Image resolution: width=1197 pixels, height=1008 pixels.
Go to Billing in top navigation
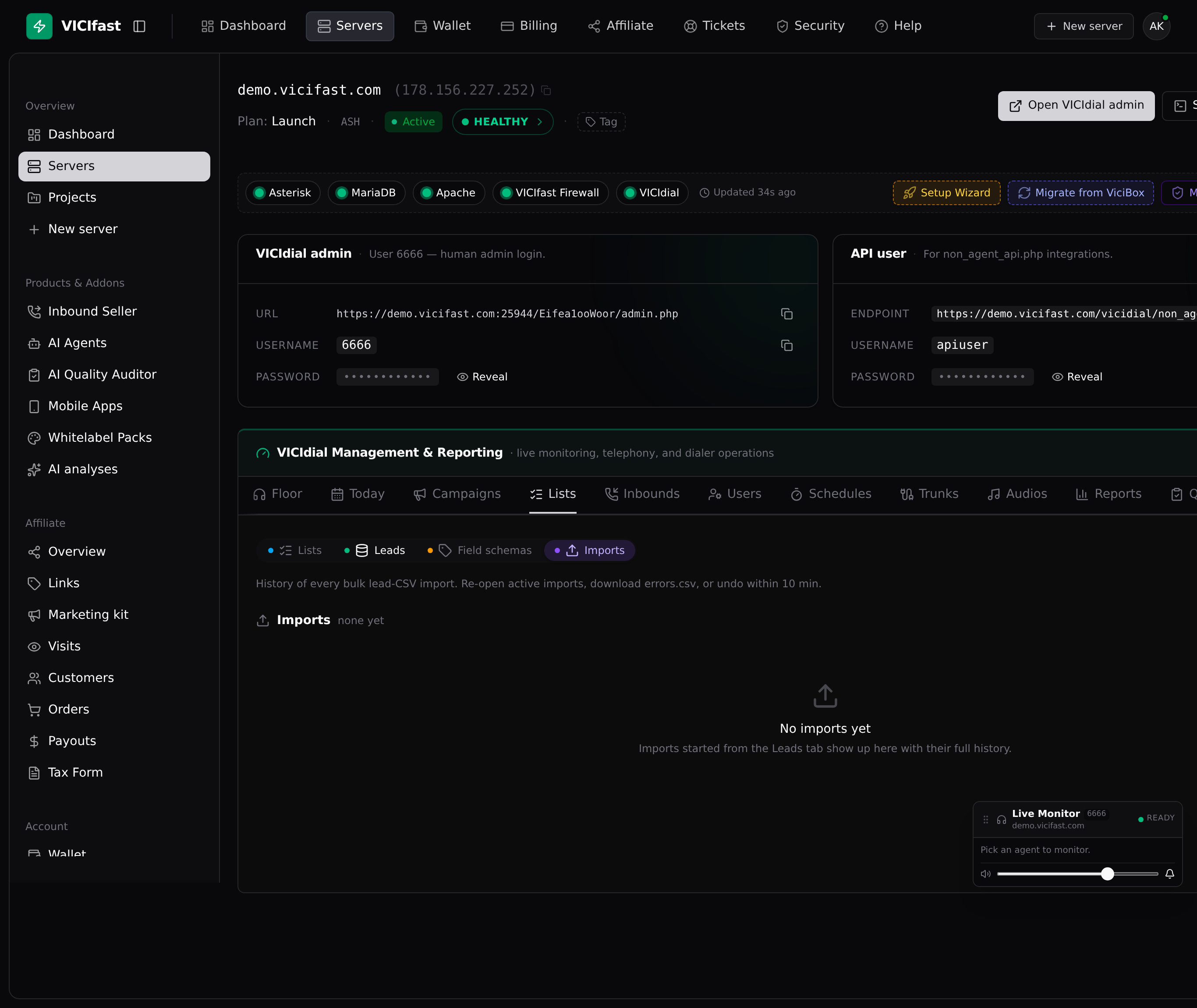click(528, 26)
